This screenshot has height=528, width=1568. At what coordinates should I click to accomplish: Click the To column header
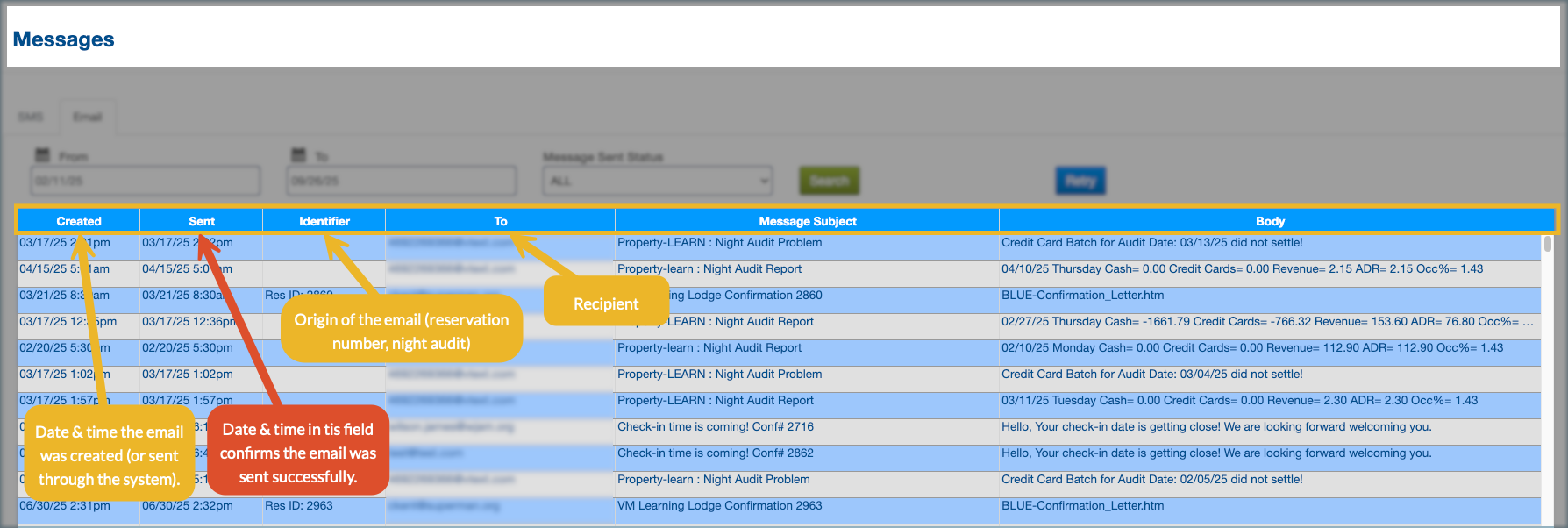[x=500, y=221]
